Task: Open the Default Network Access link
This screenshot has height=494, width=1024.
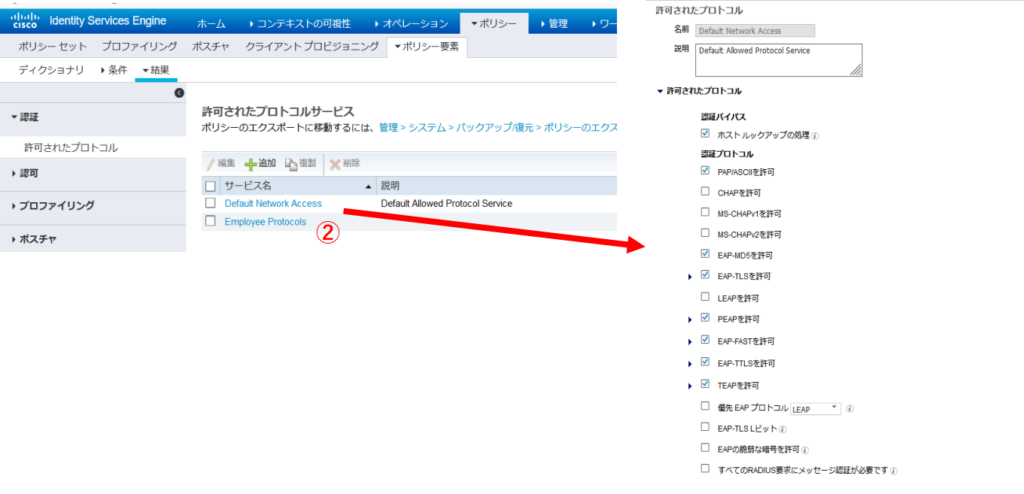Action: [x=273, y=203]
